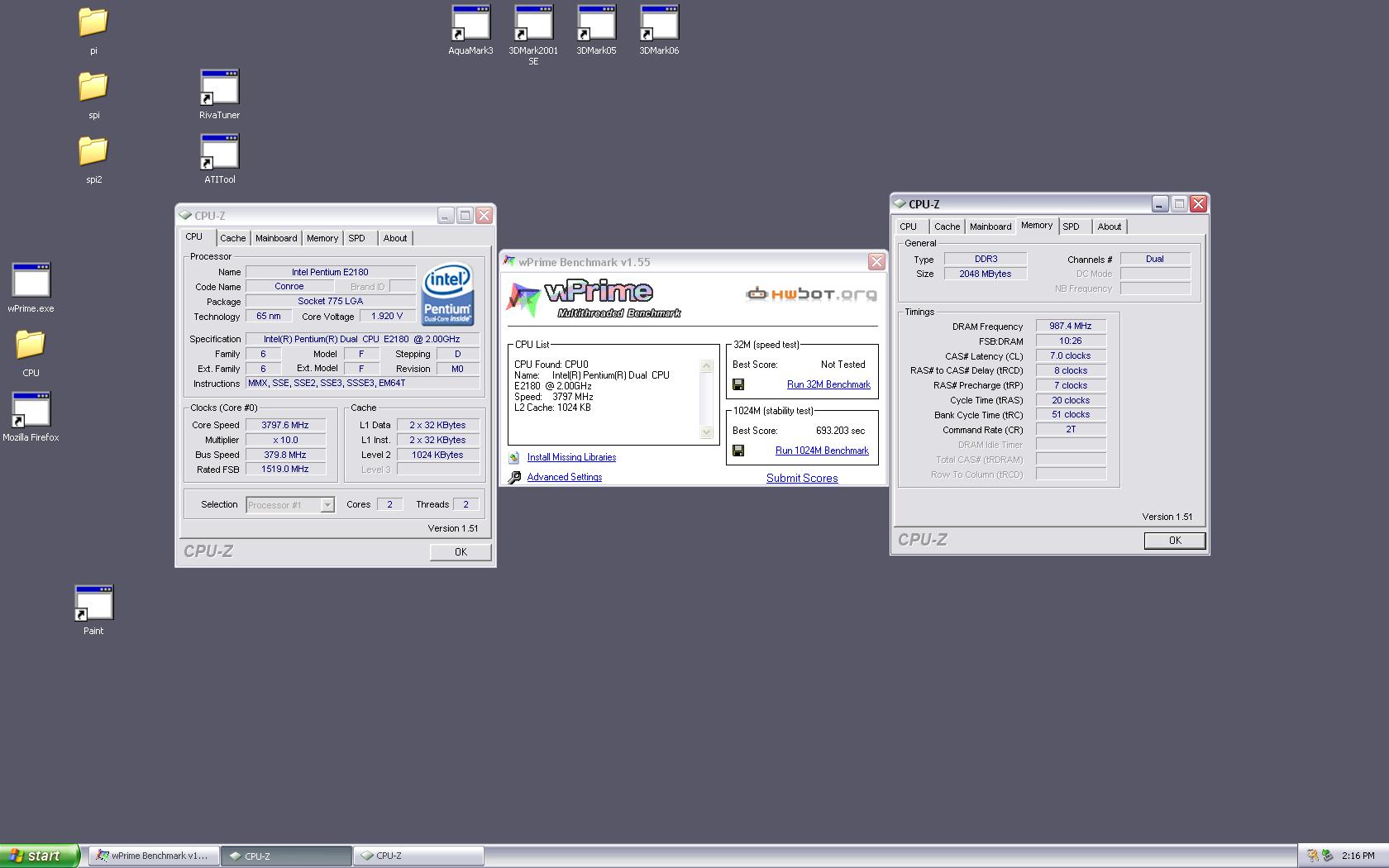
Task: Click the Advanced Settings wrench icon
Action: click(514, 478)
